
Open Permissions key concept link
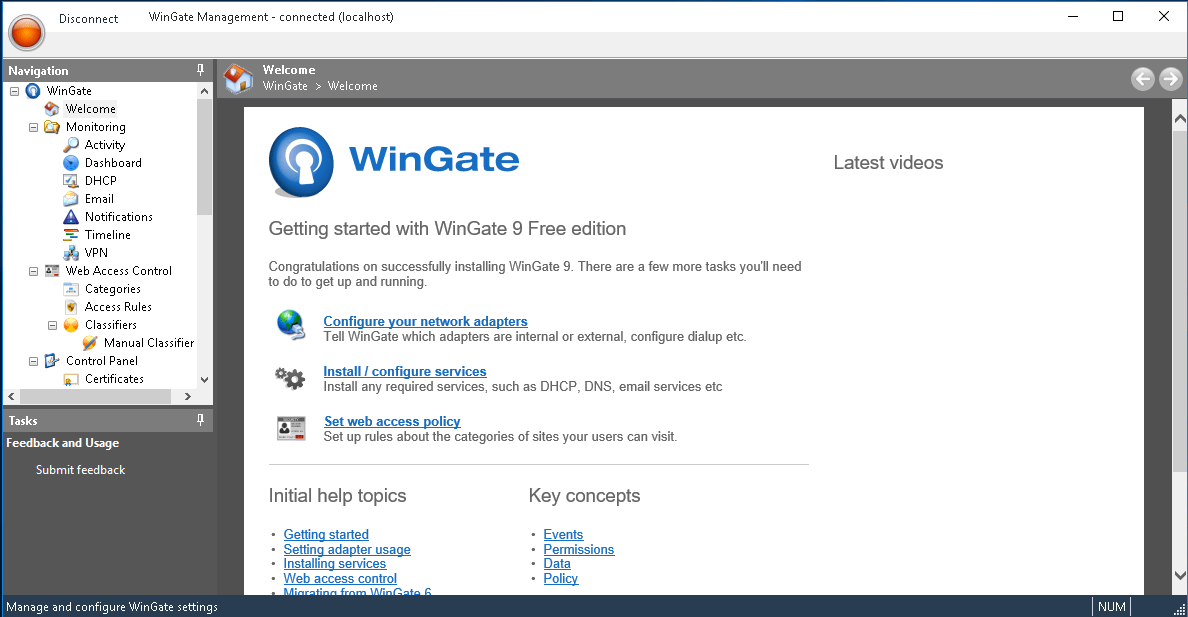click(579, 550)
